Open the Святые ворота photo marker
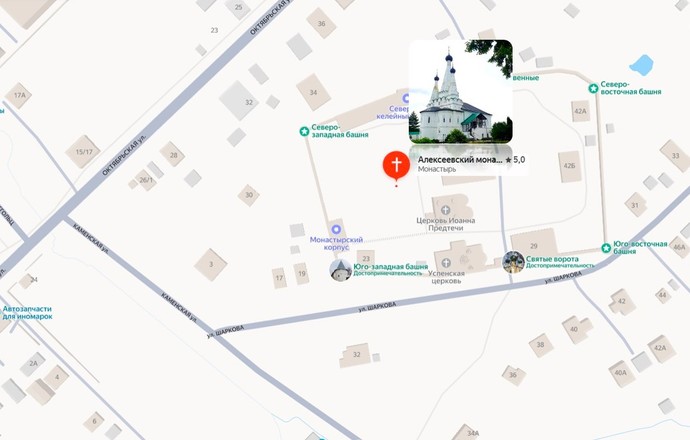 (x=513, y=262)
